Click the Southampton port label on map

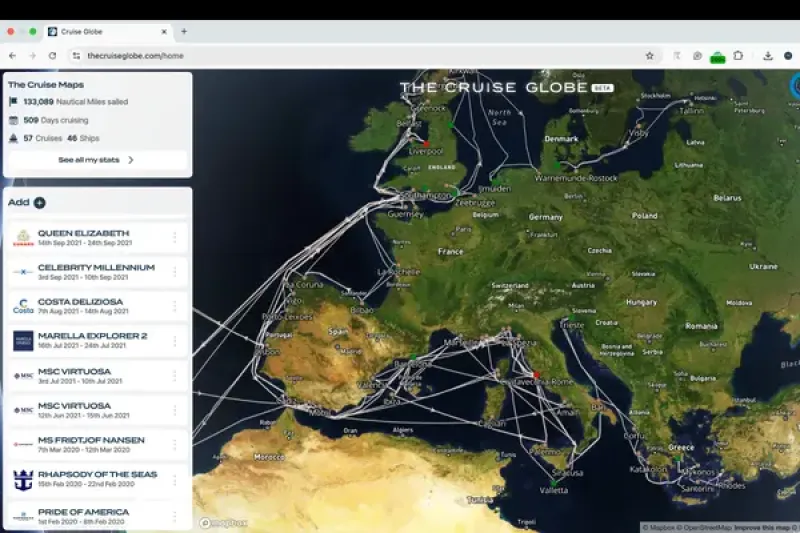(426, 195)
